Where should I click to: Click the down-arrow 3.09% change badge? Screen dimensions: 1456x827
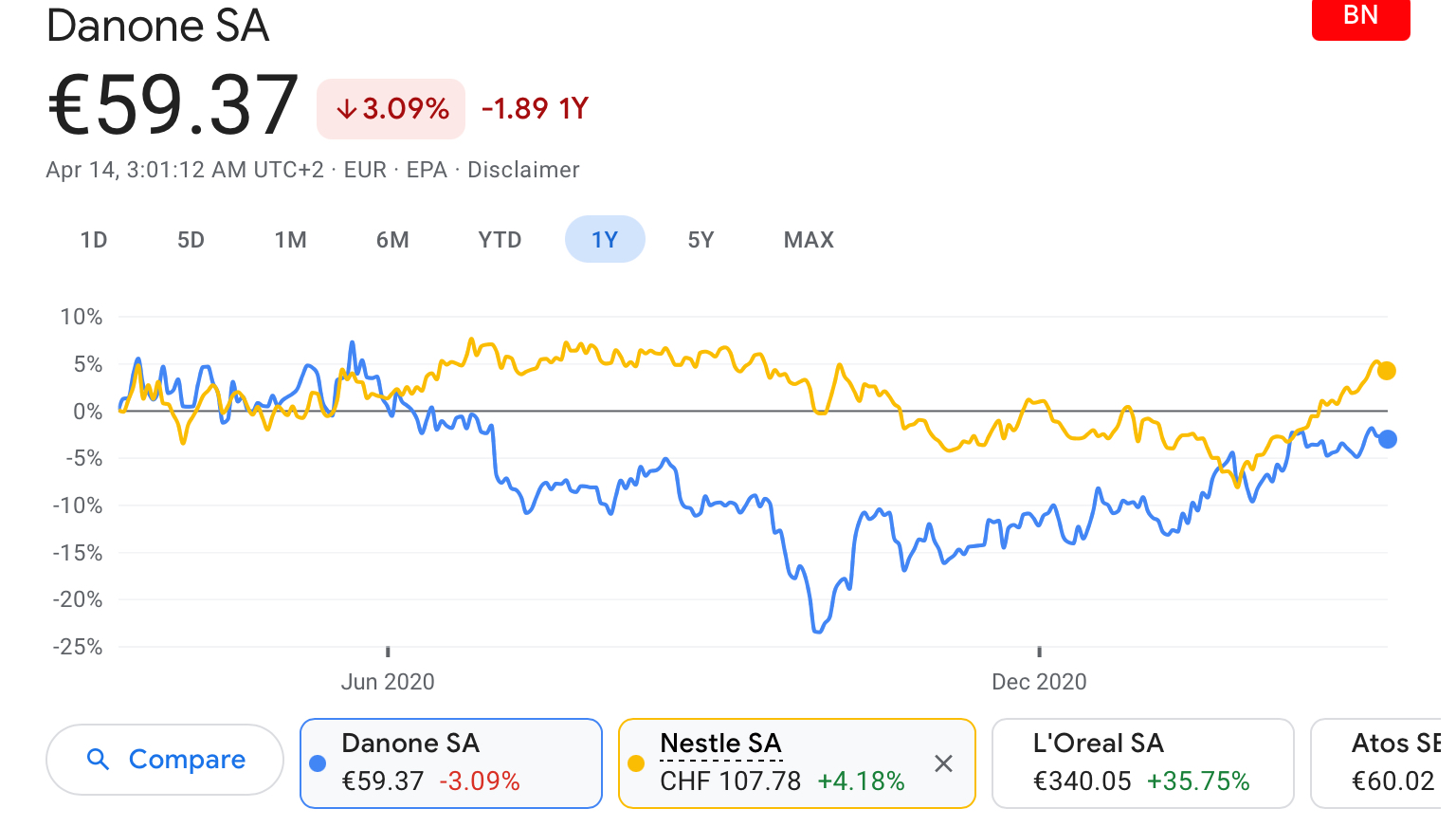391,109
